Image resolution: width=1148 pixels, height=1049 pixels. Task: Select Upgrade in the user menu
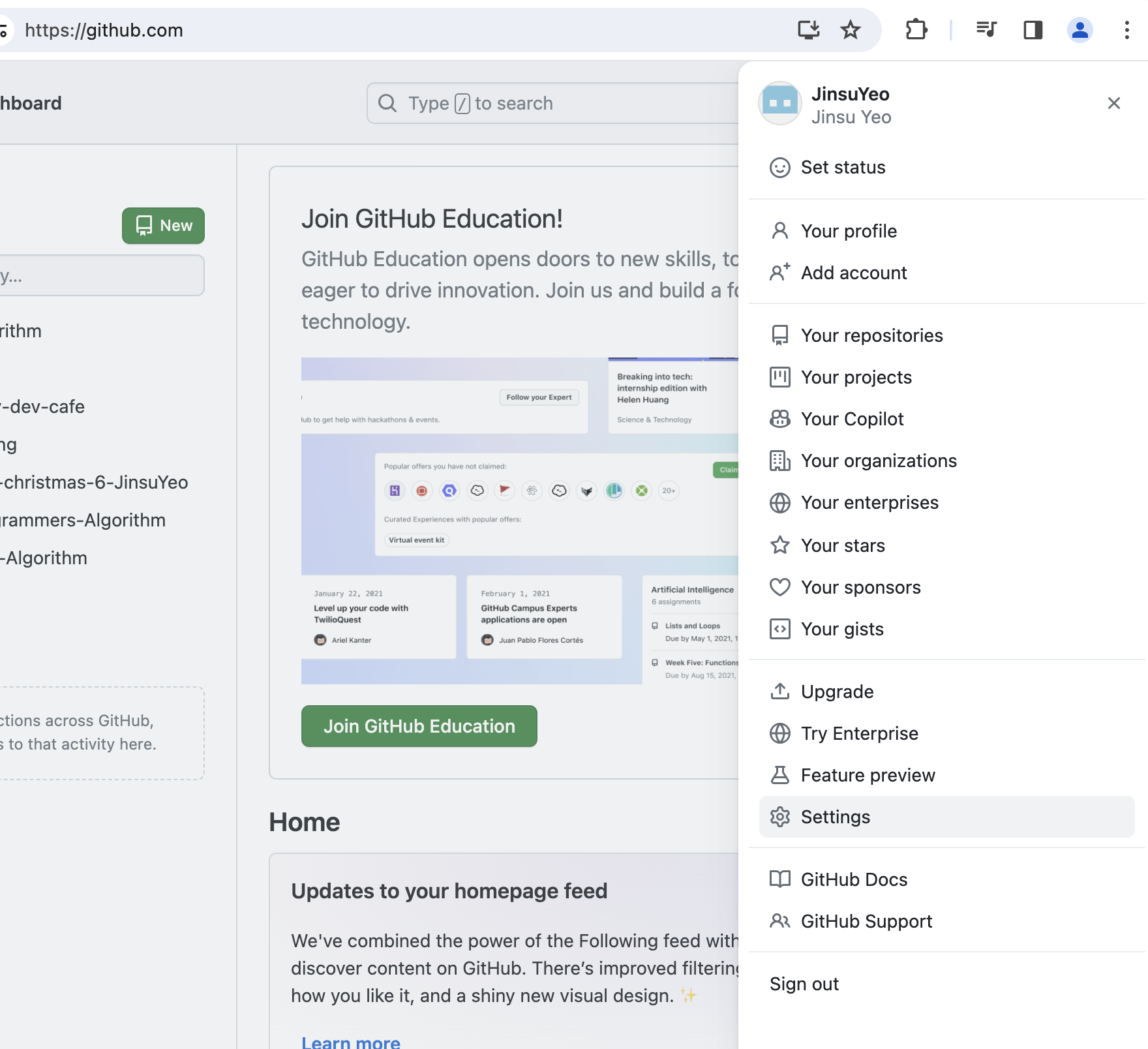946,691
